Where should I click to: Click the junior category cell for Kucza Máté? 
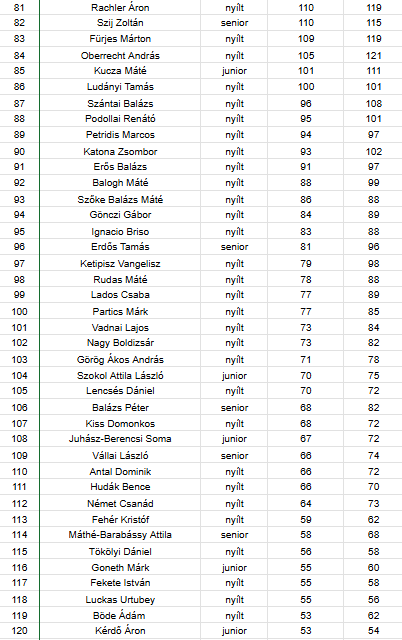coord(234,71)
